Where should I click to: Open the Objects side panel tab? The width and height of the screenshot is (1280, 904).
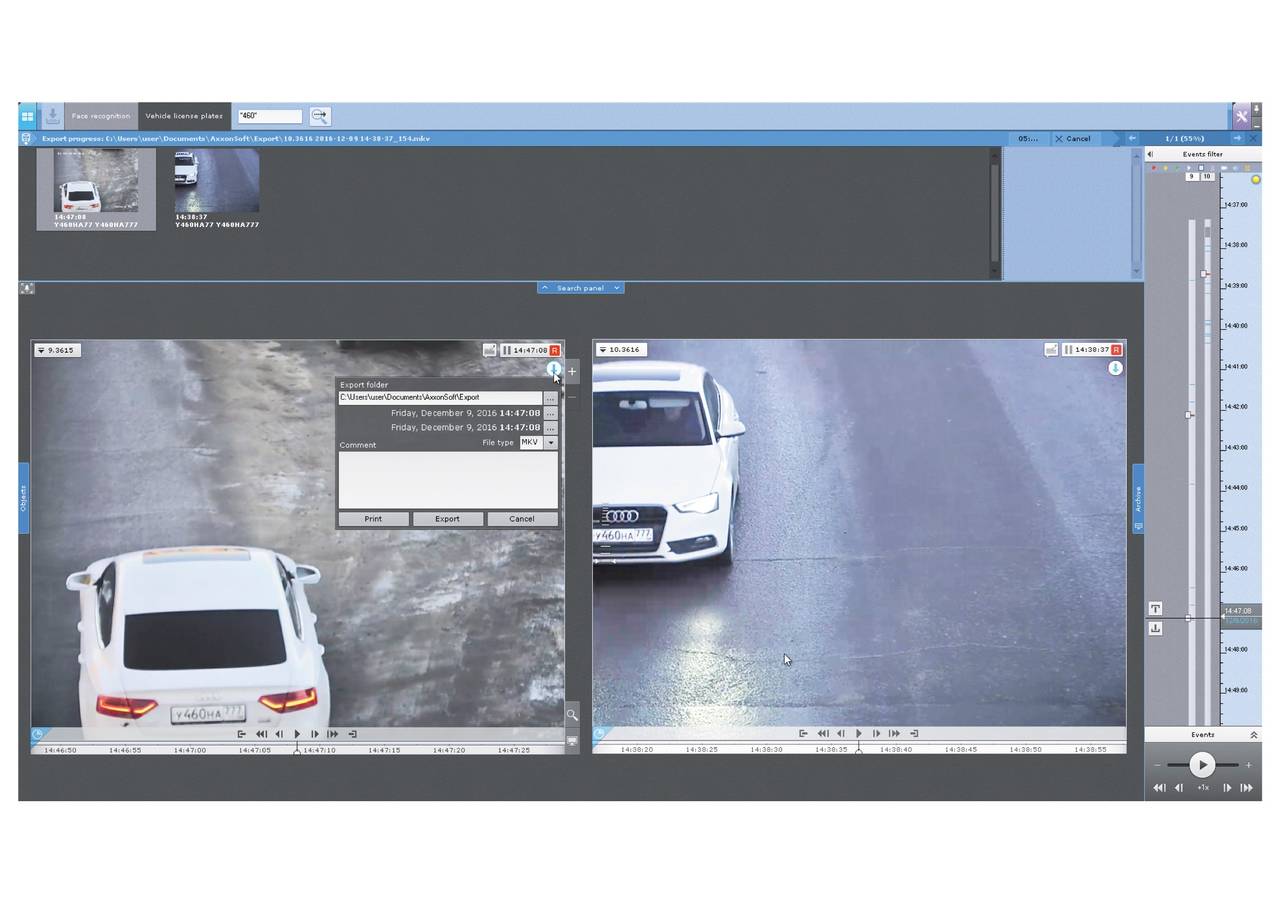(24, 498)
